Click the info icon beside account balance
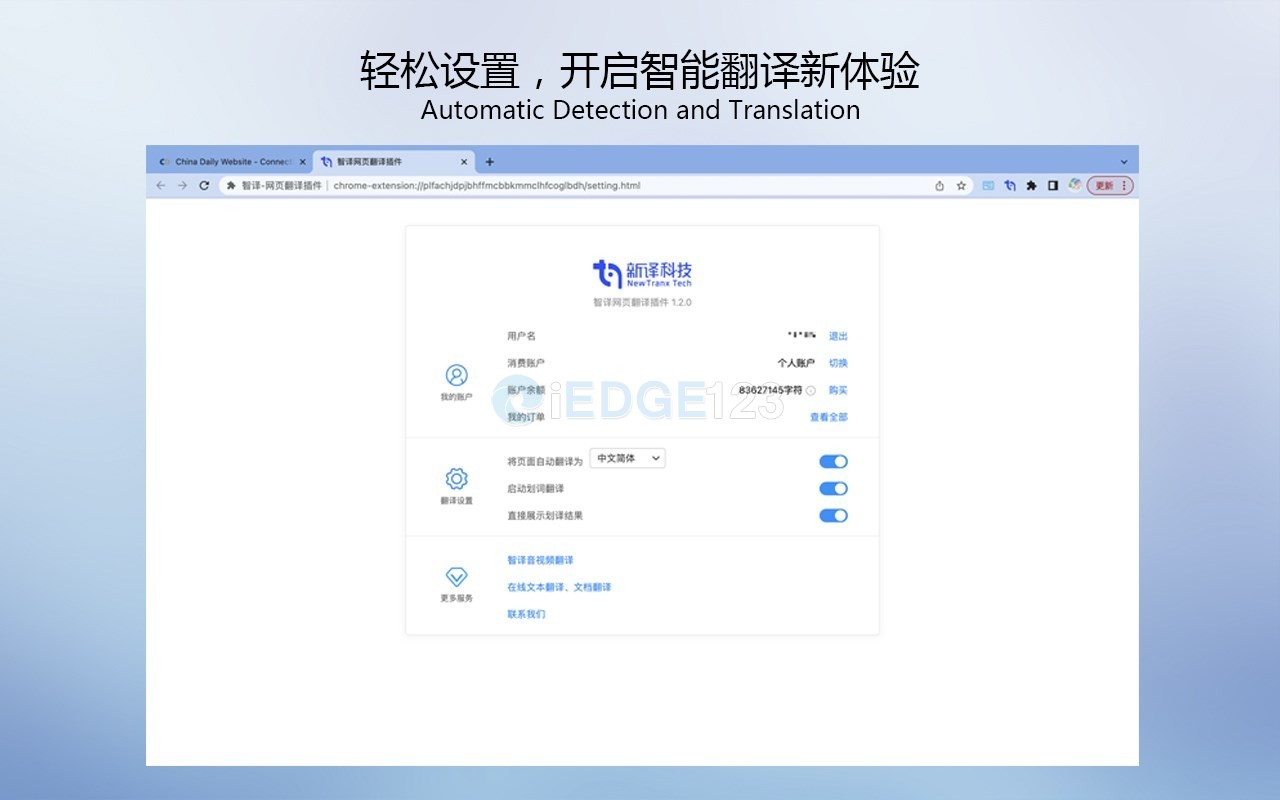 point(811,390)
